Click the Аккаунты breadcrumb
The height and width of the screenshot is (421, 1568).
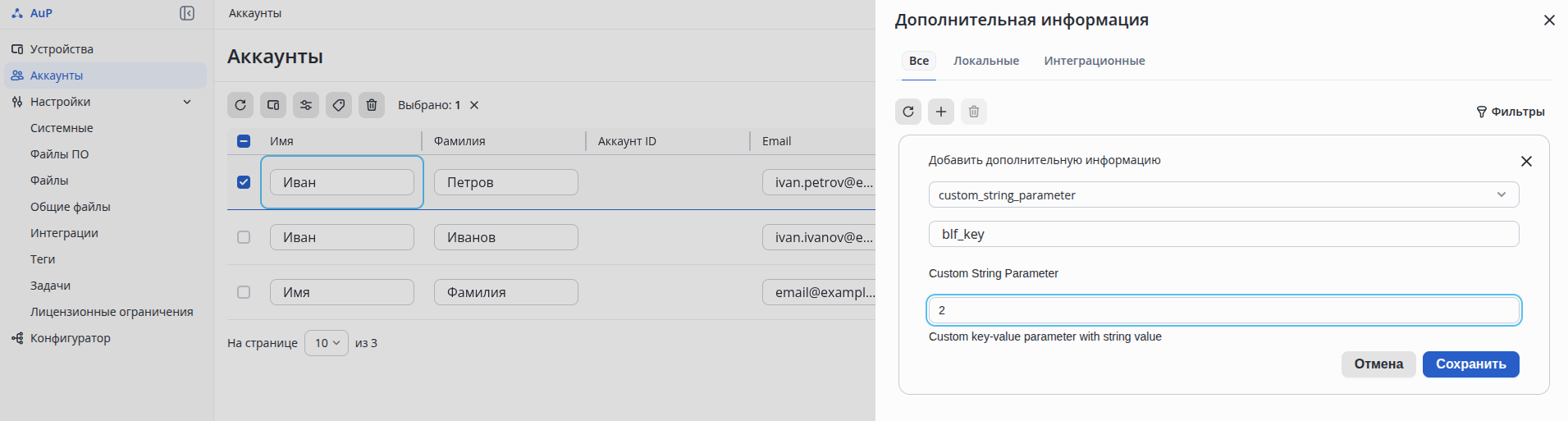point(255,13)
